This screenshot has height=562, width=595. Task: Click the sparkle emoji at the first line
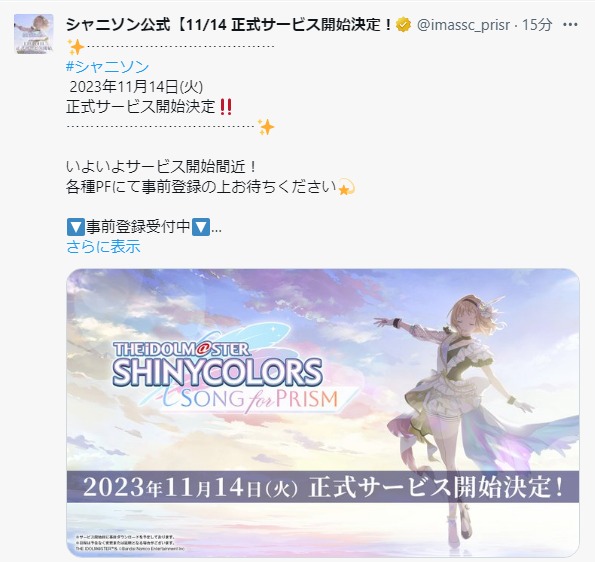point(76,47)
